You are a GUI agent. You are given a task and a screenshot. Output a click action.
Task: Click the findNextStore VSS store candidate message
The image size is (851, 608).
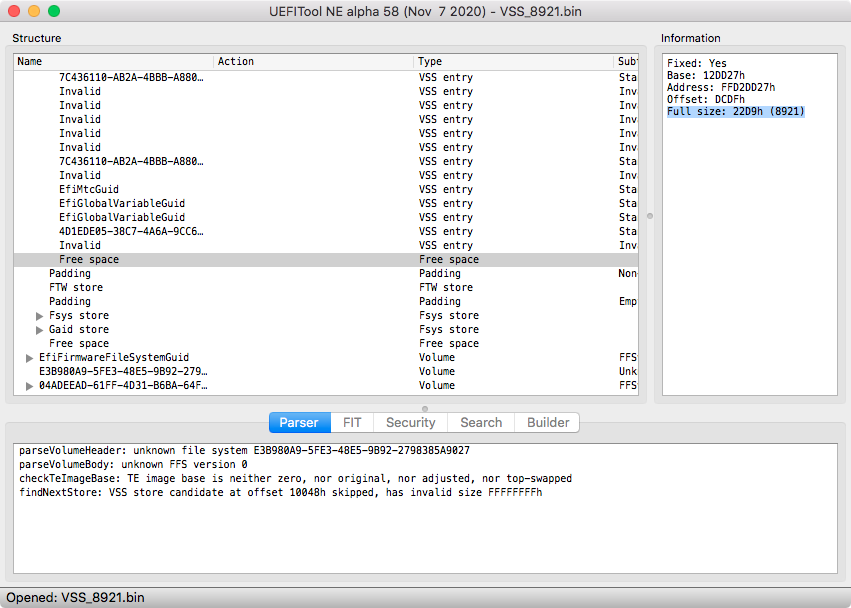(x=281, y=493)
